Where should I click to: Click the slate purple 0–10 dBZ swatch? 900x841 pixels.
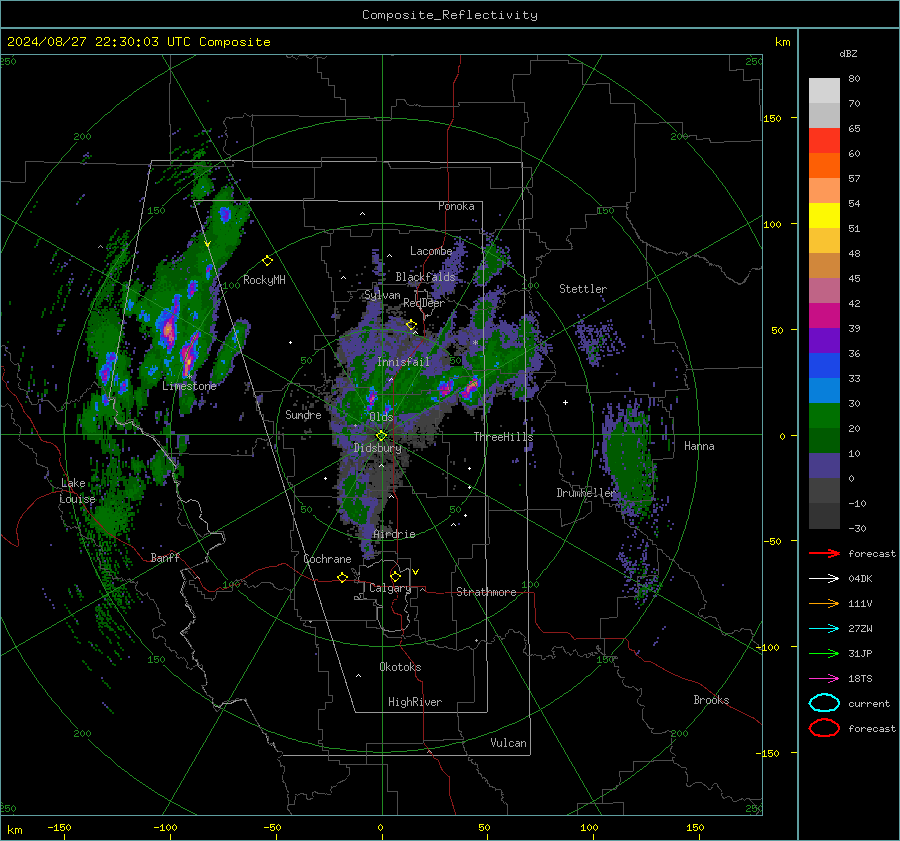pyautogui.click(x=824, y=466)
